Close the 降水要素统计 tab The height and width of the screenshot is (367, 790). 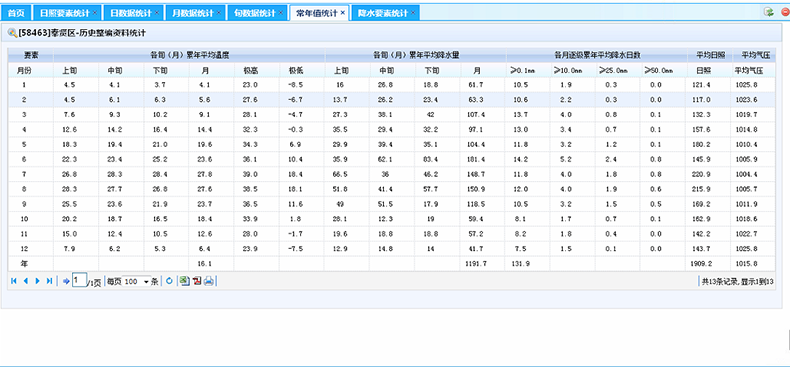point(413,13)
